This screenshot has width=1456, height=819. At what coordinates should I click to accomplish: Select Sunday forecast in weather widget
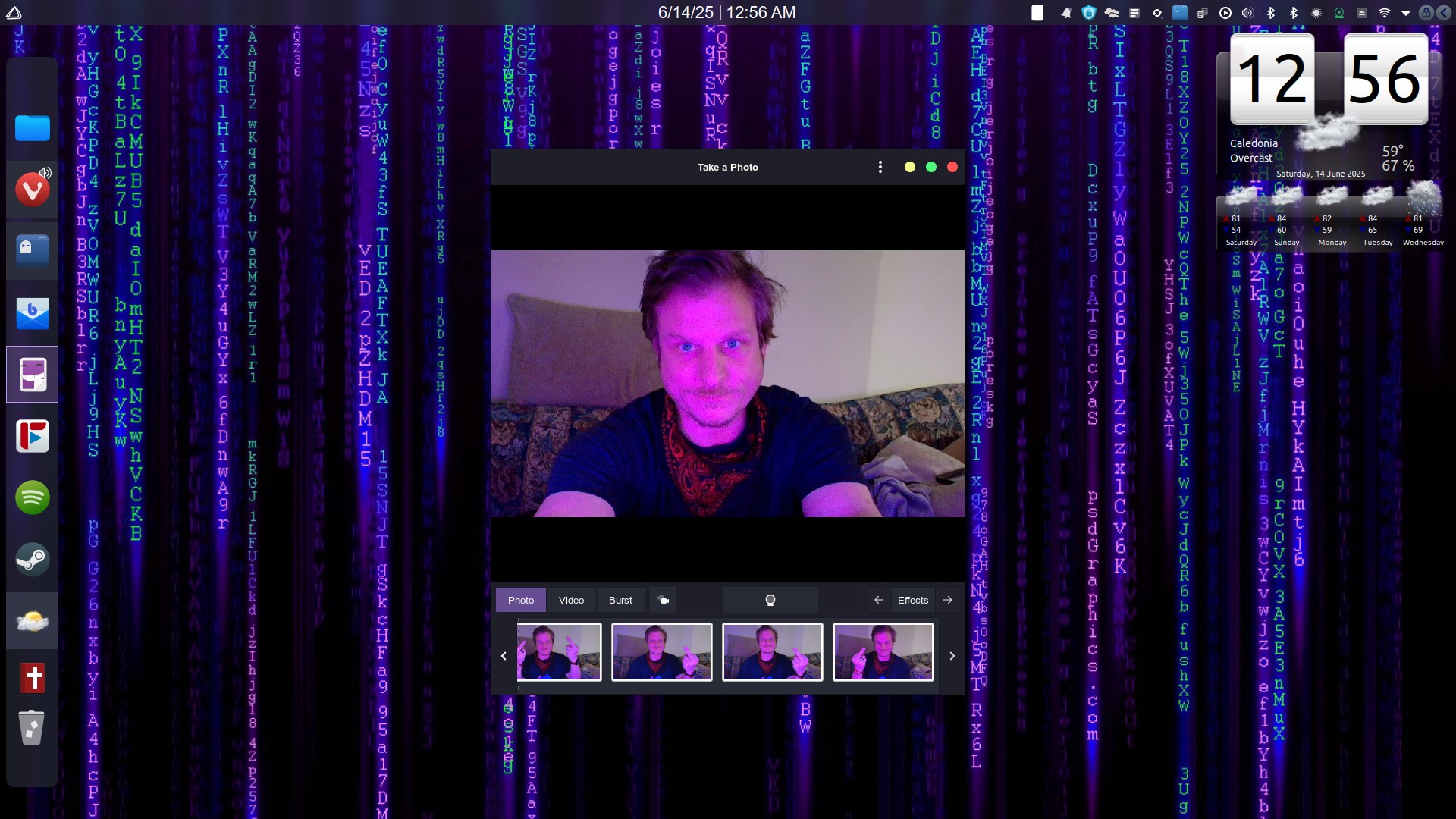[1286, 218]
